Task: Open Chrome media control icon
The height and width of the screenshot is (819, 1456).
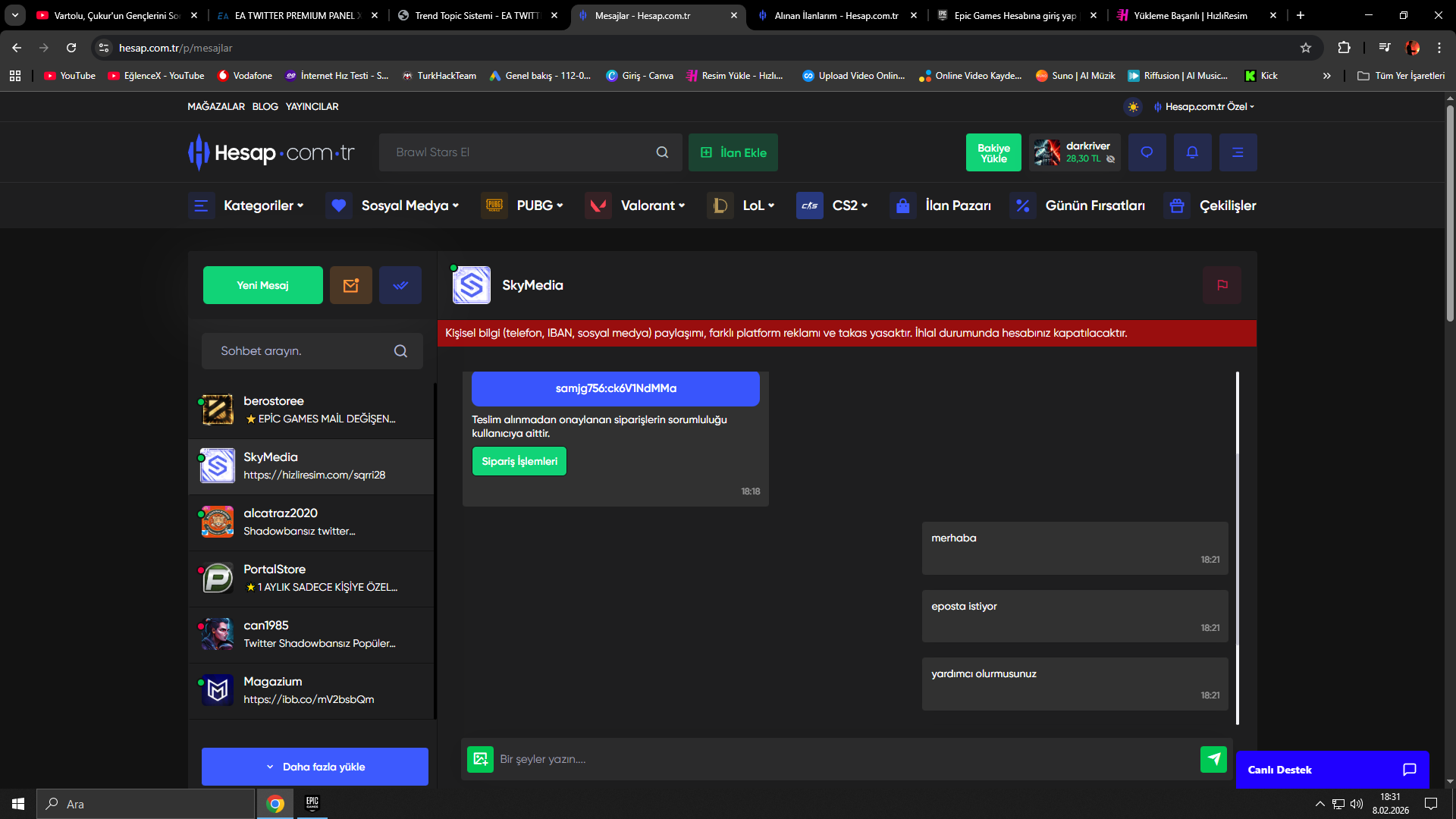Action: tap(1385, 48)
